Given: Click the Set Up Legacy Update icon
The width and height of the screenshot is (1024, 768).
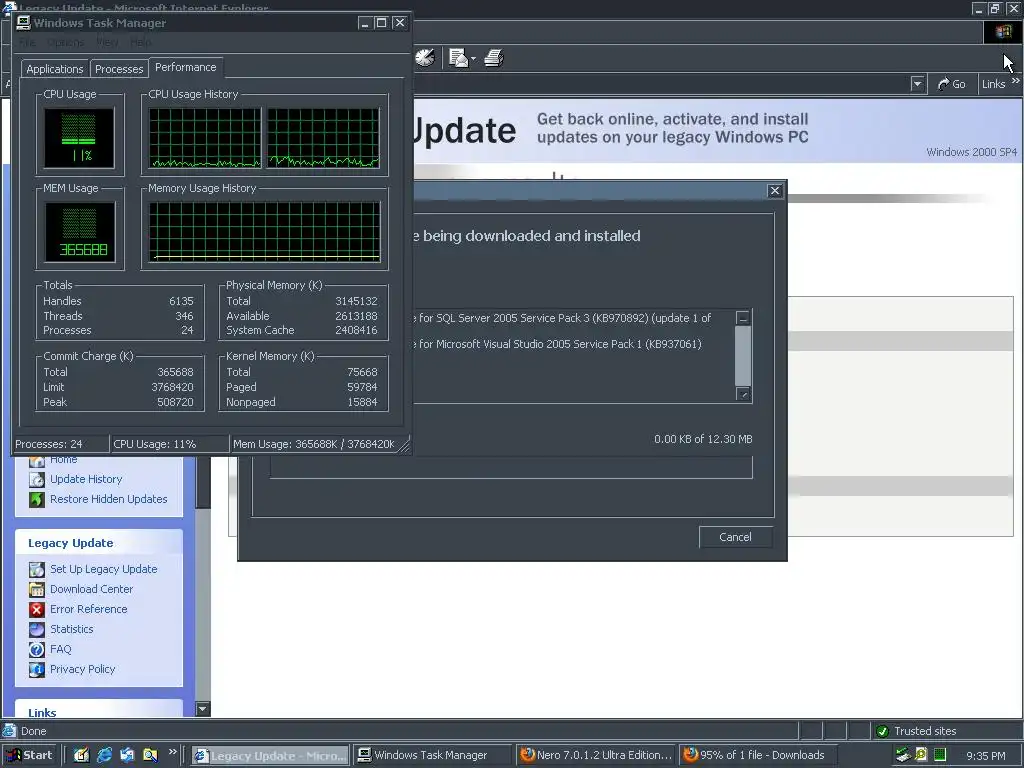Looking at the screenshot, I should click(37, 569).
